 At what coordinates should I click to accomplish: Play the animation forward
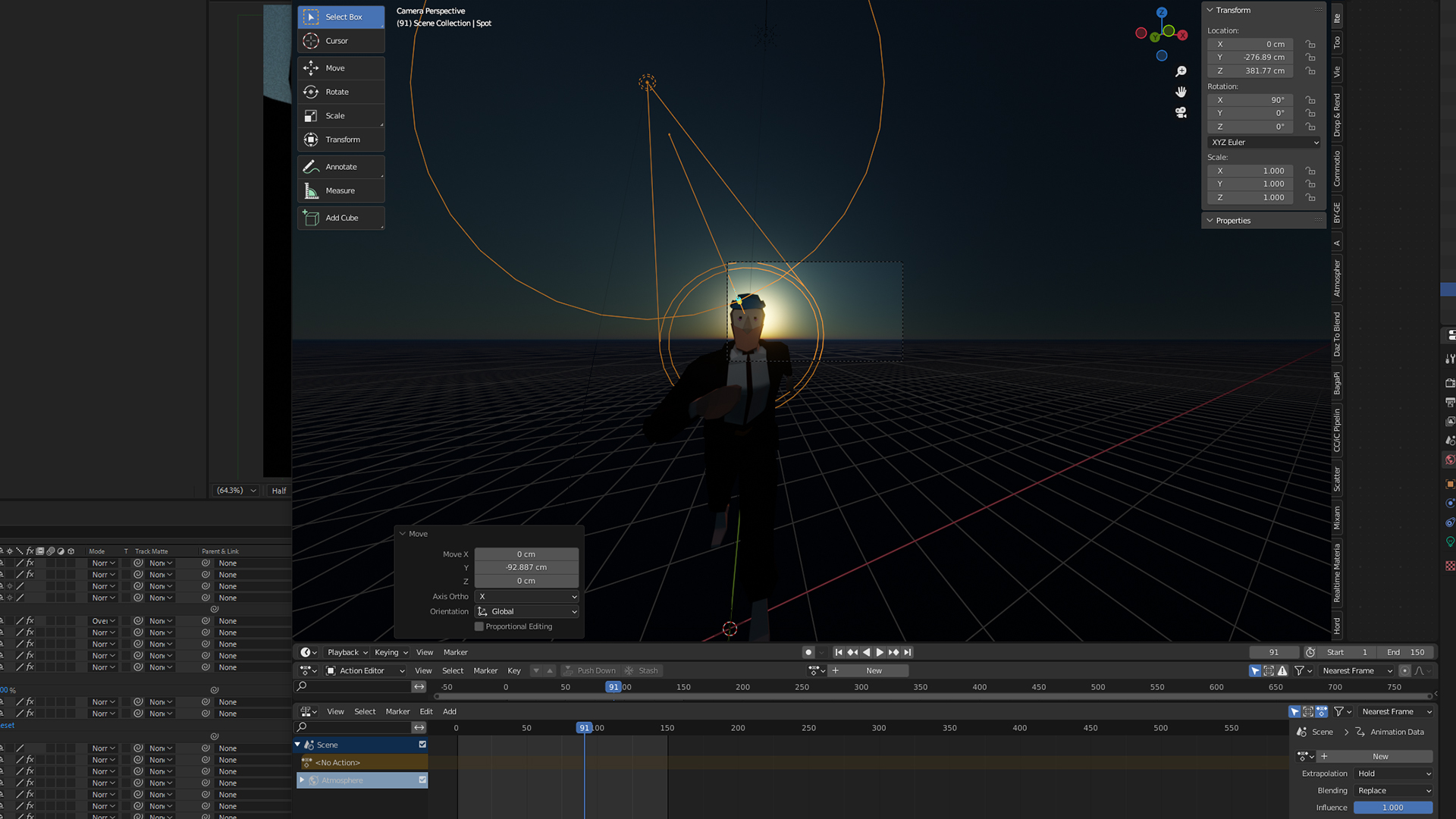point(880,652)
